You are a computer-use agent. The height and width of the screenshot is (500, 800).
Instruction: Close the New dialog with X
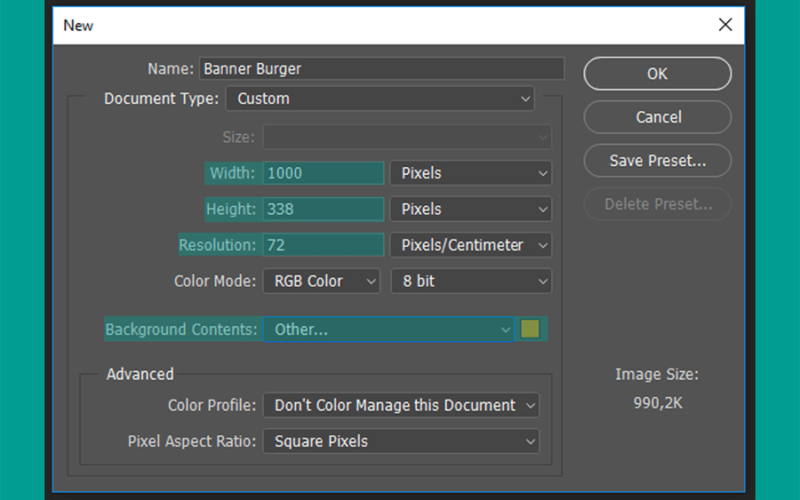[725, 24]
